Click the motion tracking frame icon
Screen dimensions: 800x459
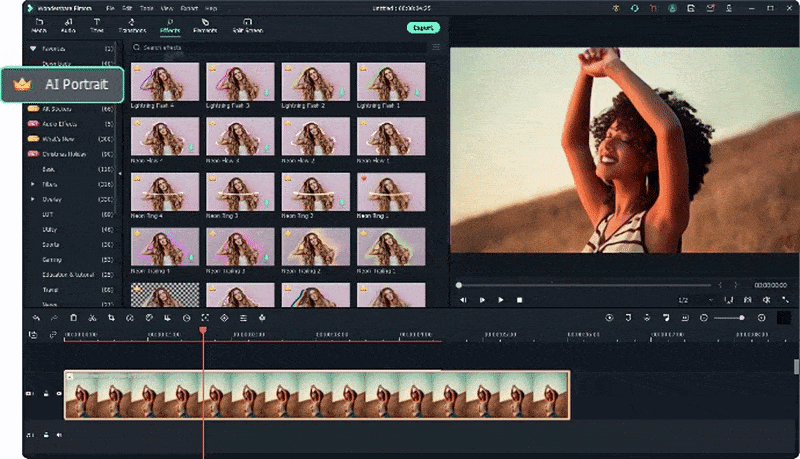tap(205, 318)
